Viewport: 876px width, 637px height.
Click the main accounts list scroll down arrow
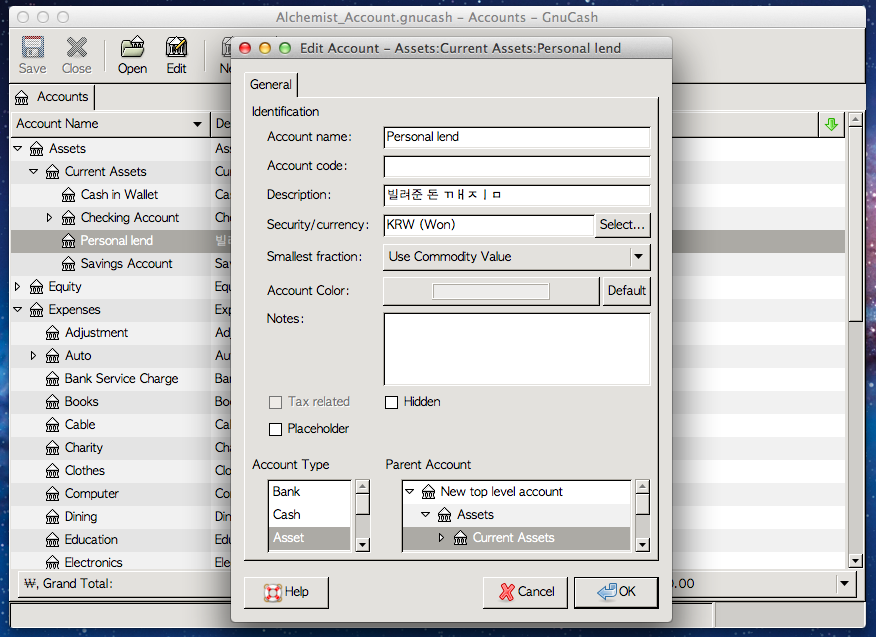[x=855, y=560]
